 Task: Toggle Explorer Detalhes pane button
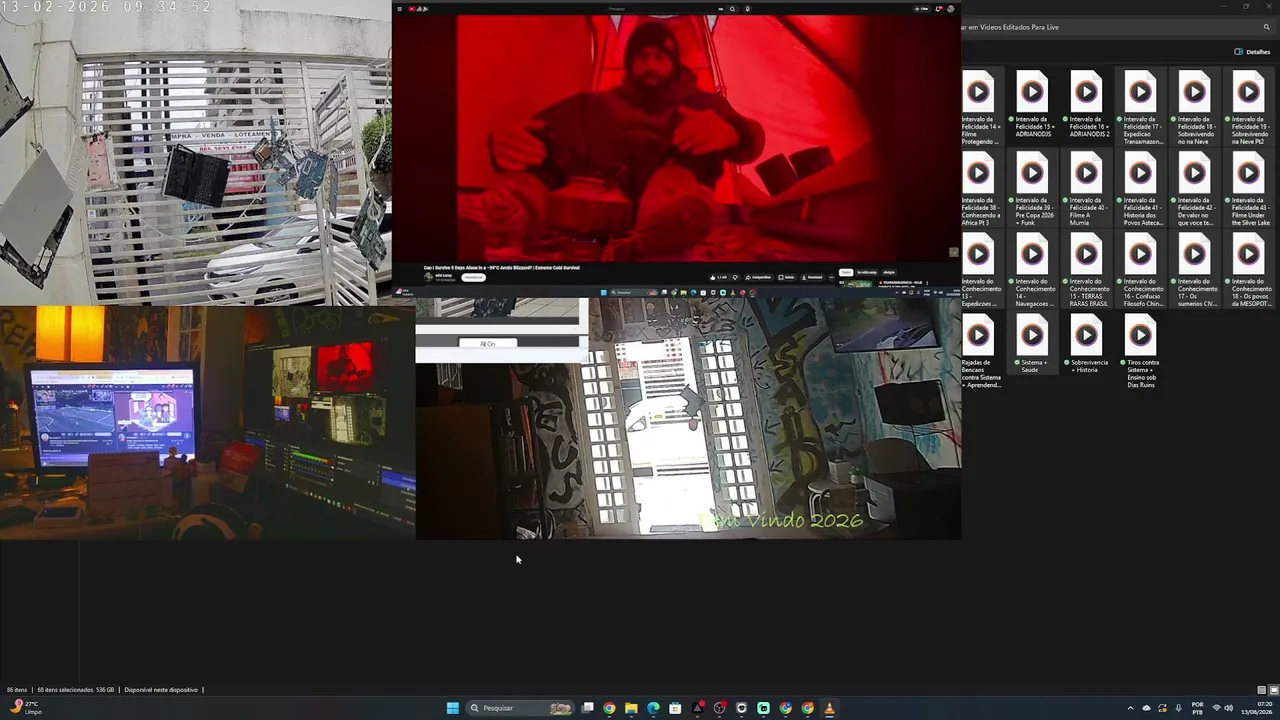pos(1252,52)
